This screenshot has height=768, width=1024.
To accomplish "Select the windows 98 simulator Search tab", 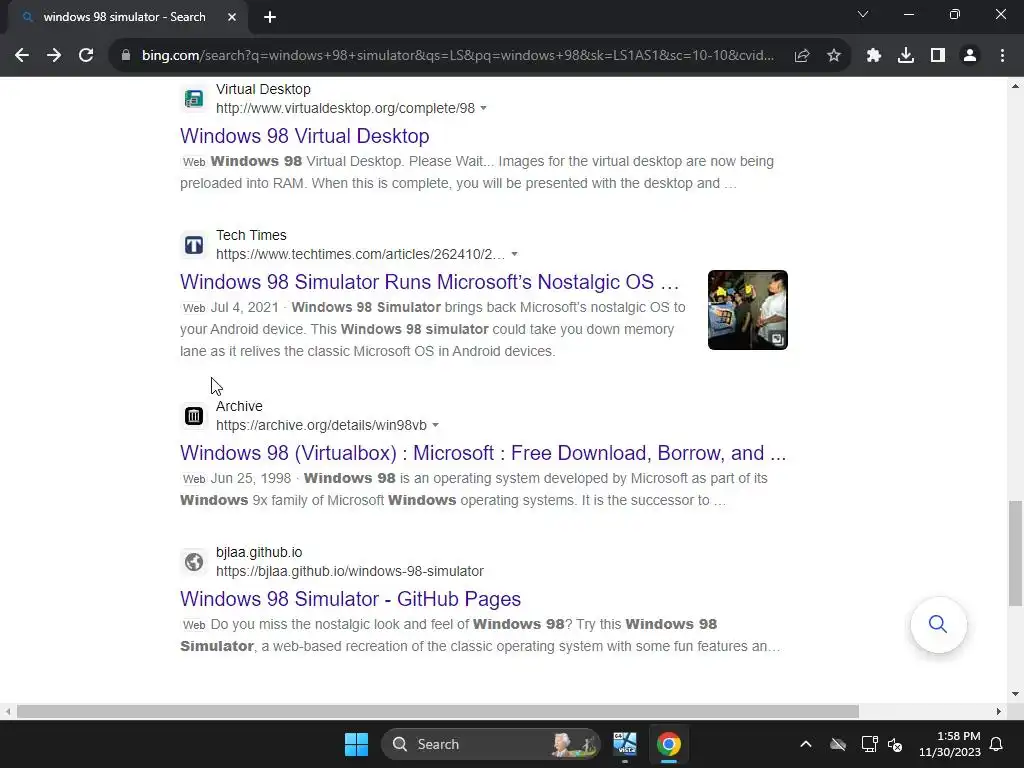I will pyautogui.click(x=124, y=17).
